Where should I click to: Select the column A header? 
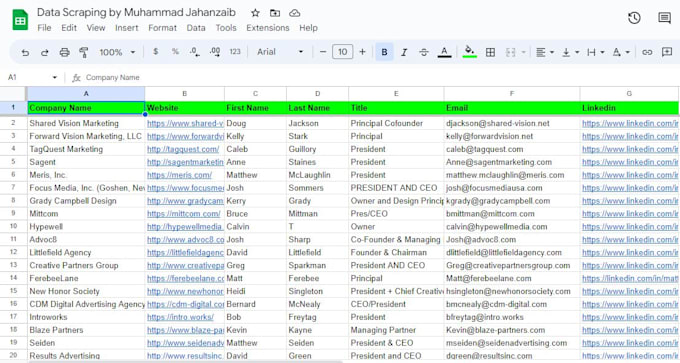86,93
